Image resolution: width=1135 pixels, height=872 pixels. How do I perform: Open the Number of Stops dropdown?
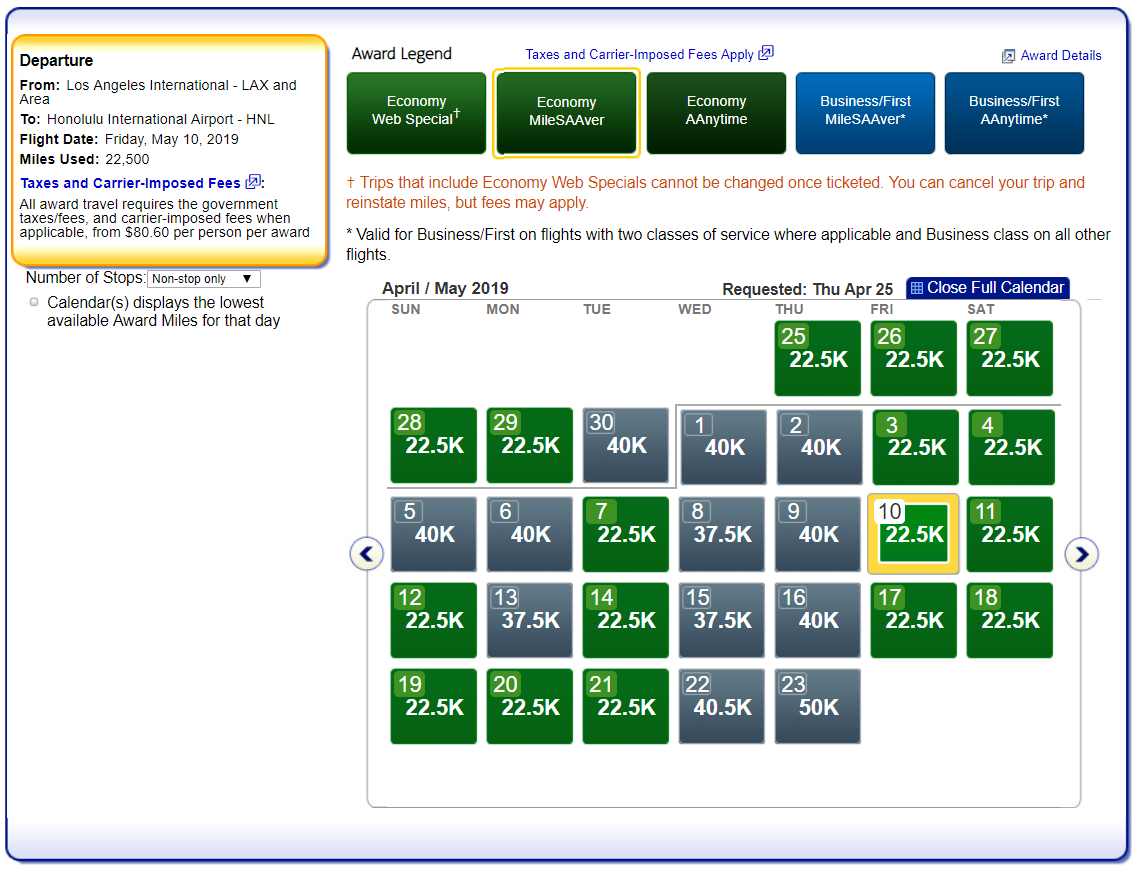203,279
